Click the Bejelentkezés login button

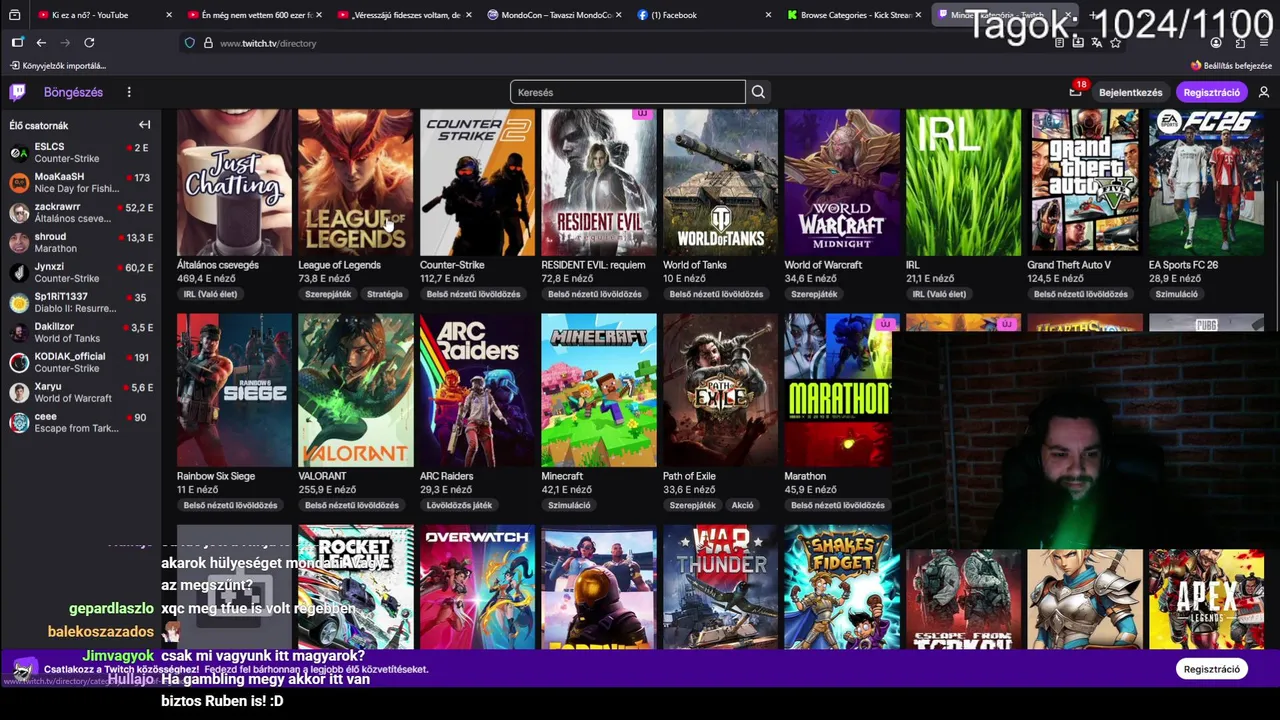[1131, 92]
